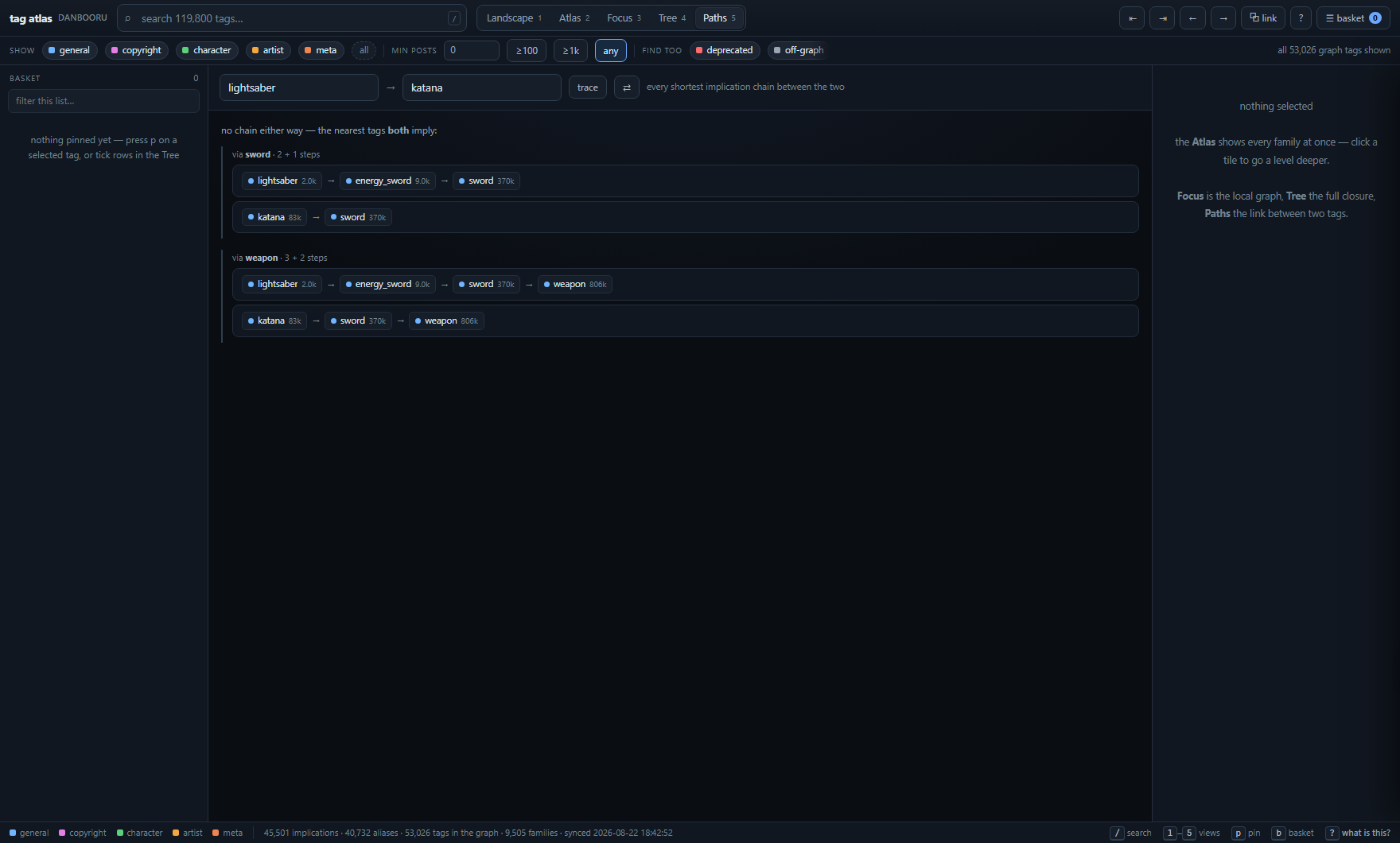Click the footer search shortcut hint

click(x=1131, y=833)
